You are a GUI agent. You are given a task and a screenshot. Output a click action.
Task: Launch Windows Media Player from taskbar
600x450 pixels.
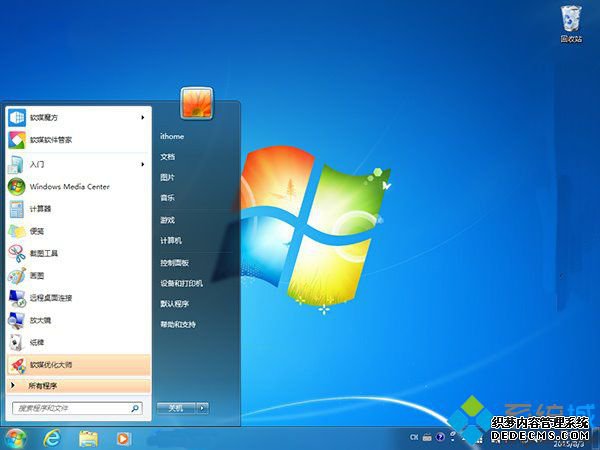(124, 439)
